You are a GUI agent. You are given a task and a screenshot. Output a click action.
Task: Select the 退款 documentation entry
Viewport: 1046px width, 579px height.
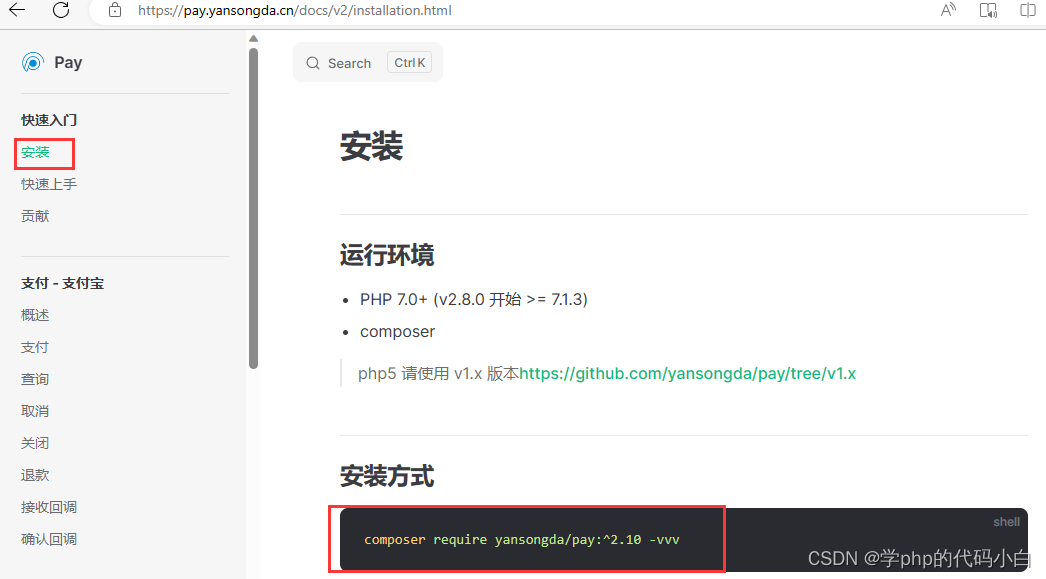pos(35,475)
